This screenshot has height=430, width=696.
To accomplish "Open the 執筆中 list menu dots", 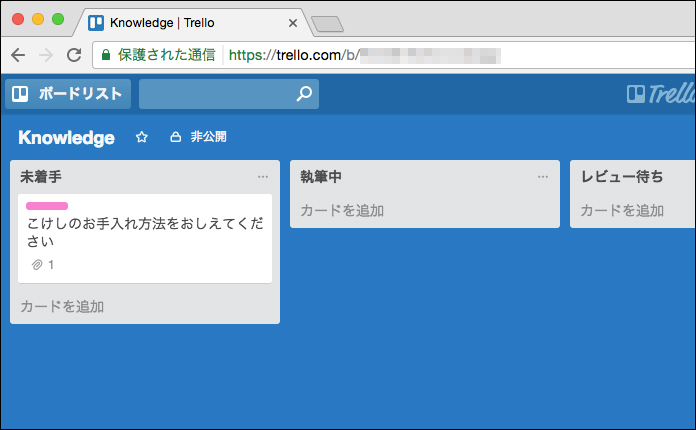I will (x=543, y=177).
